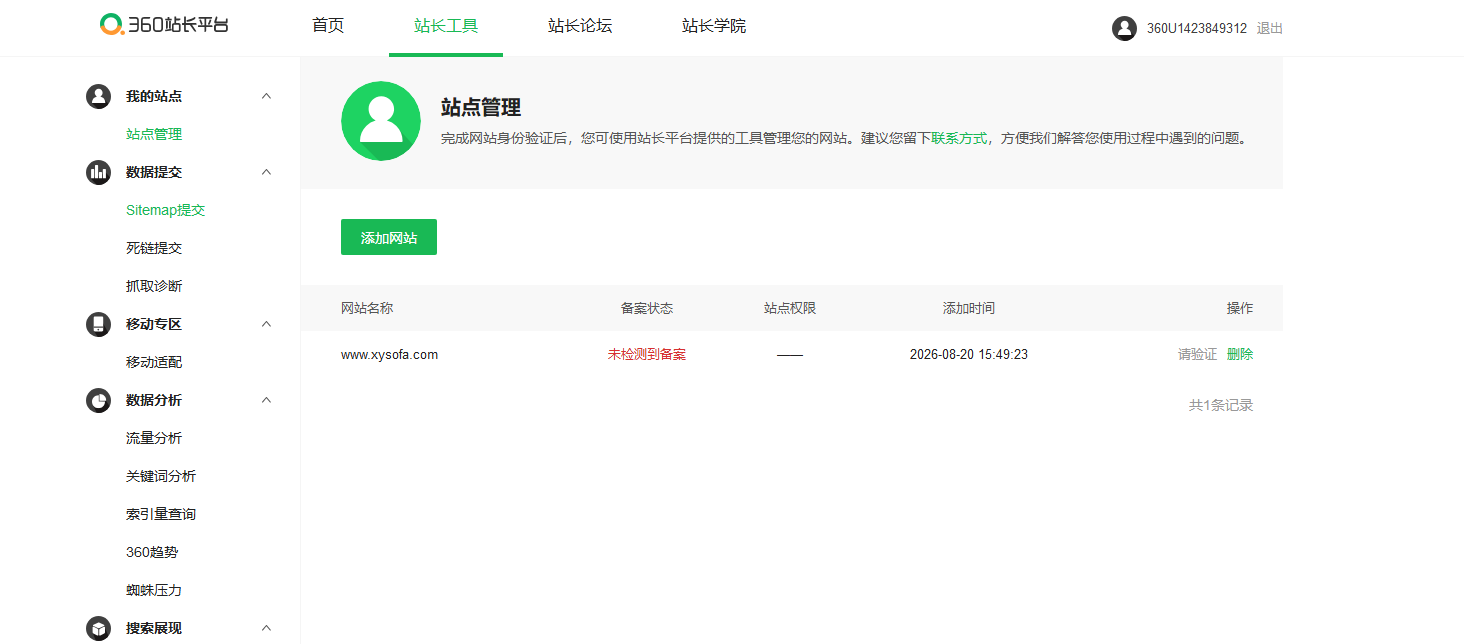Click the 联系方式 link
Viewport: 1464px width, 644px height.
[959, 138]
